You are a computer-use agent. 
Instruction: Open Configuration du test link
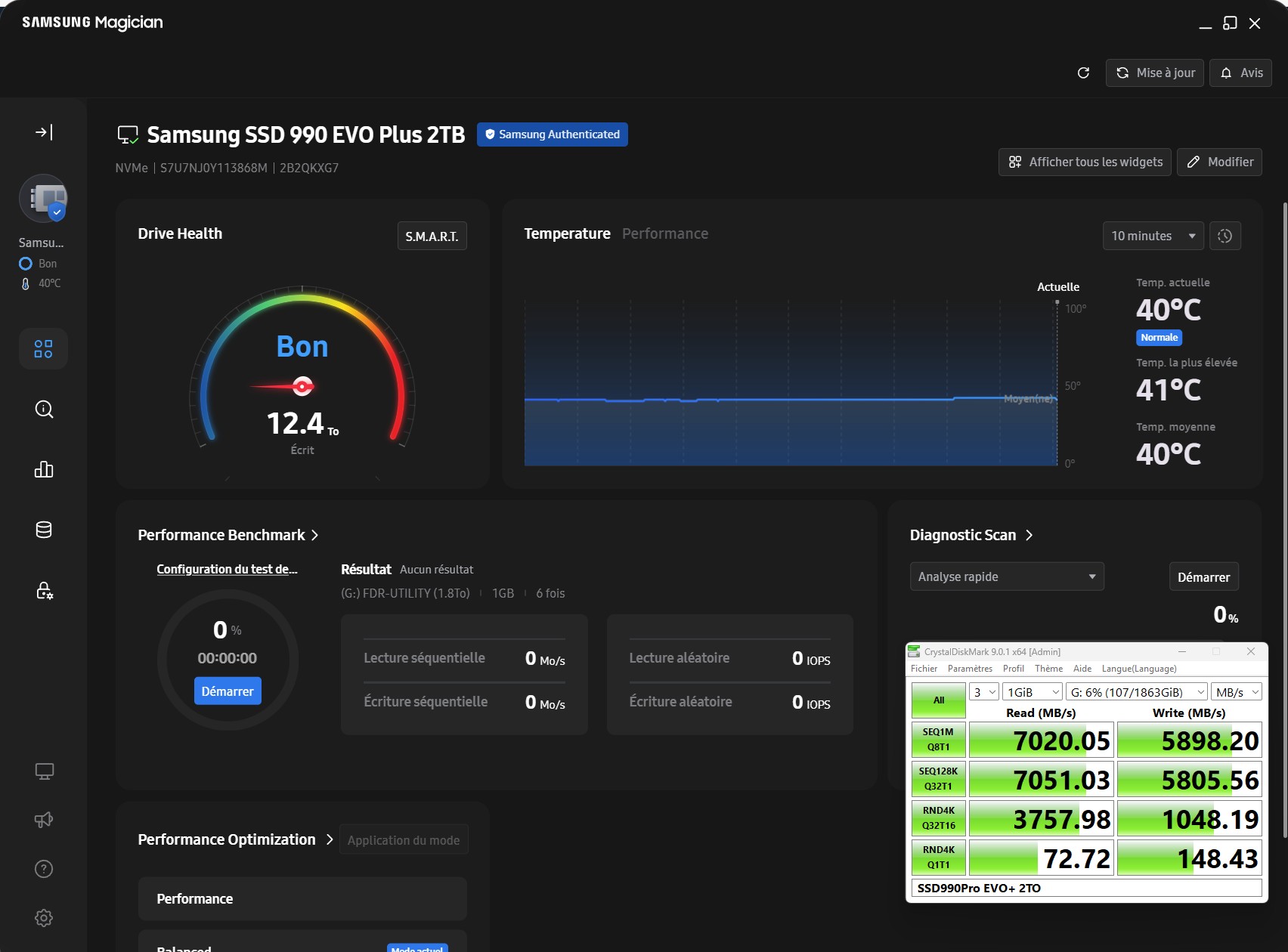tap(227, 570)
